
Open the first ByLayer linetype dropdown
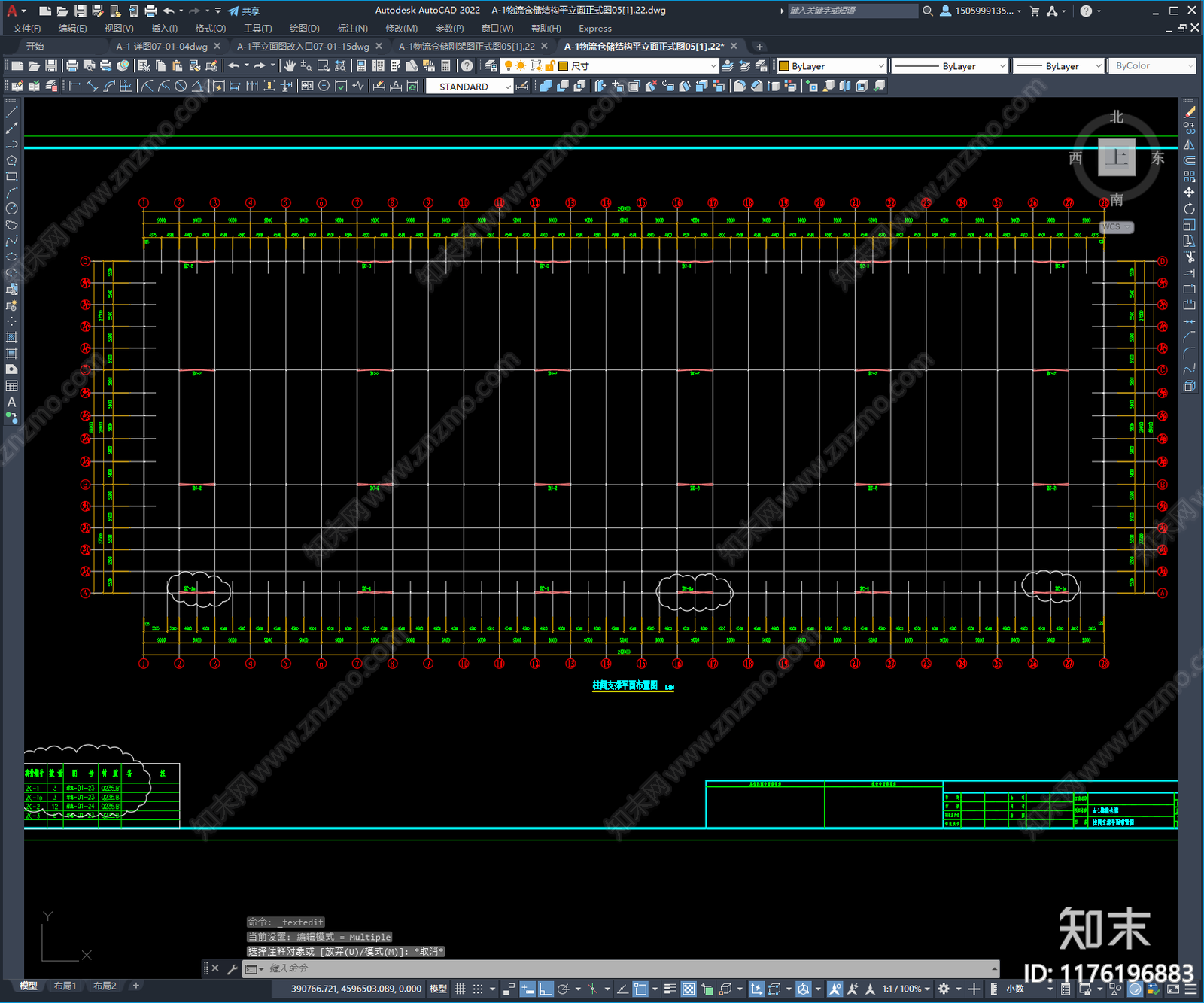[x=950, y=66]
